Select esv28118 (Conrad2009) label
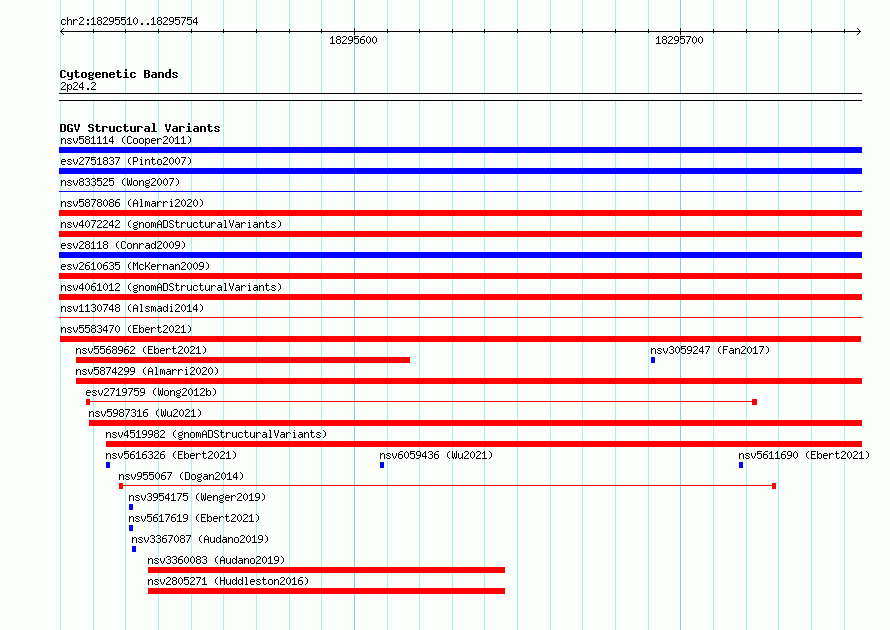Screen dimensions: 890x630 123,245
